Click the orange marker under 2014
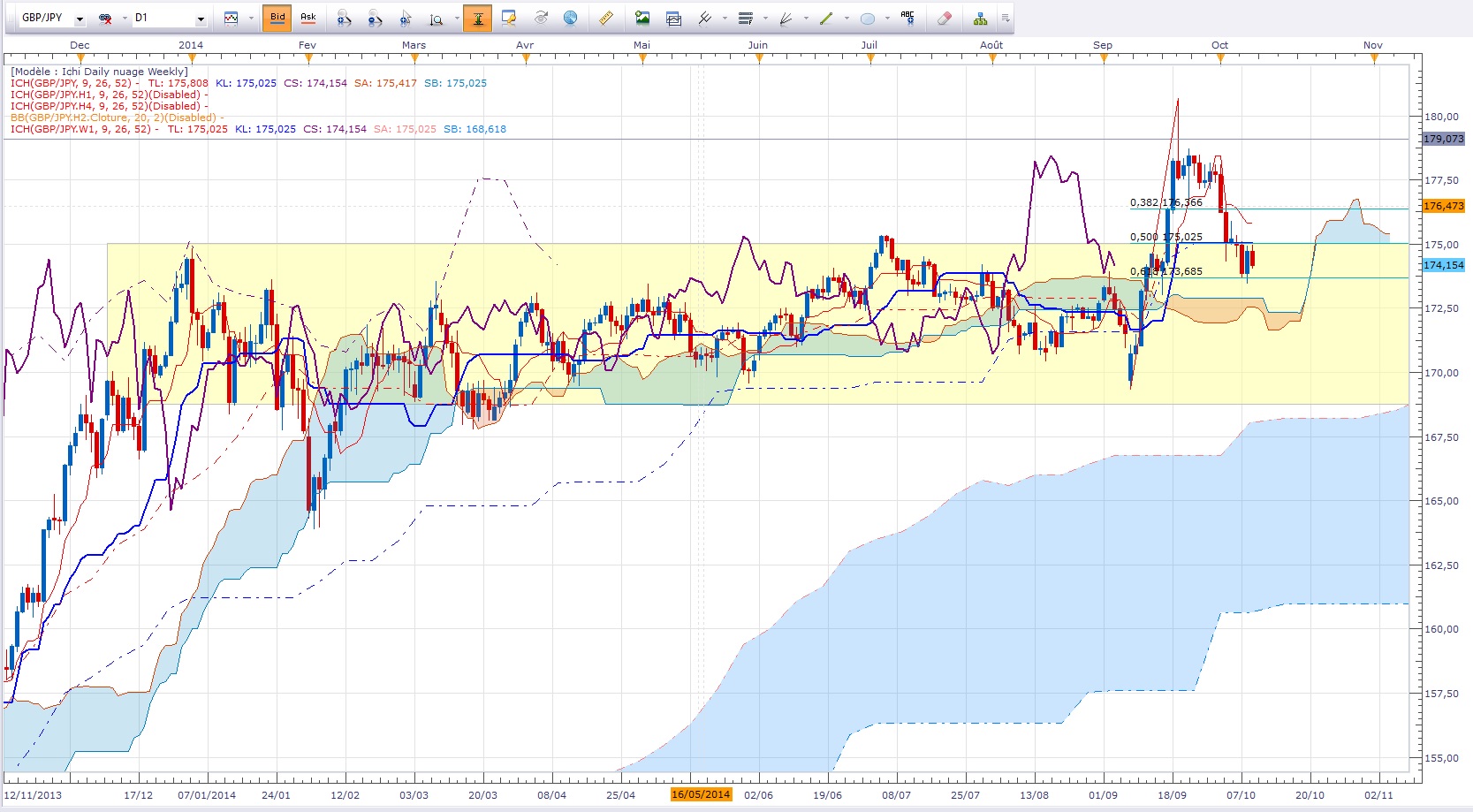The image size is (1473, 812). (x=191, y=59)
